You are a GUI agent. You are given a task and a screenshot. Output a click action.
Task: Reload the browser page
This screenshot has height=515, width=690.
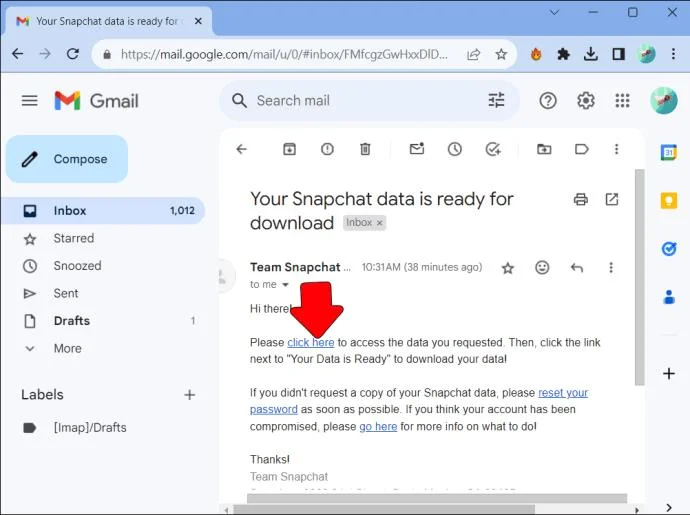(73, 54)
